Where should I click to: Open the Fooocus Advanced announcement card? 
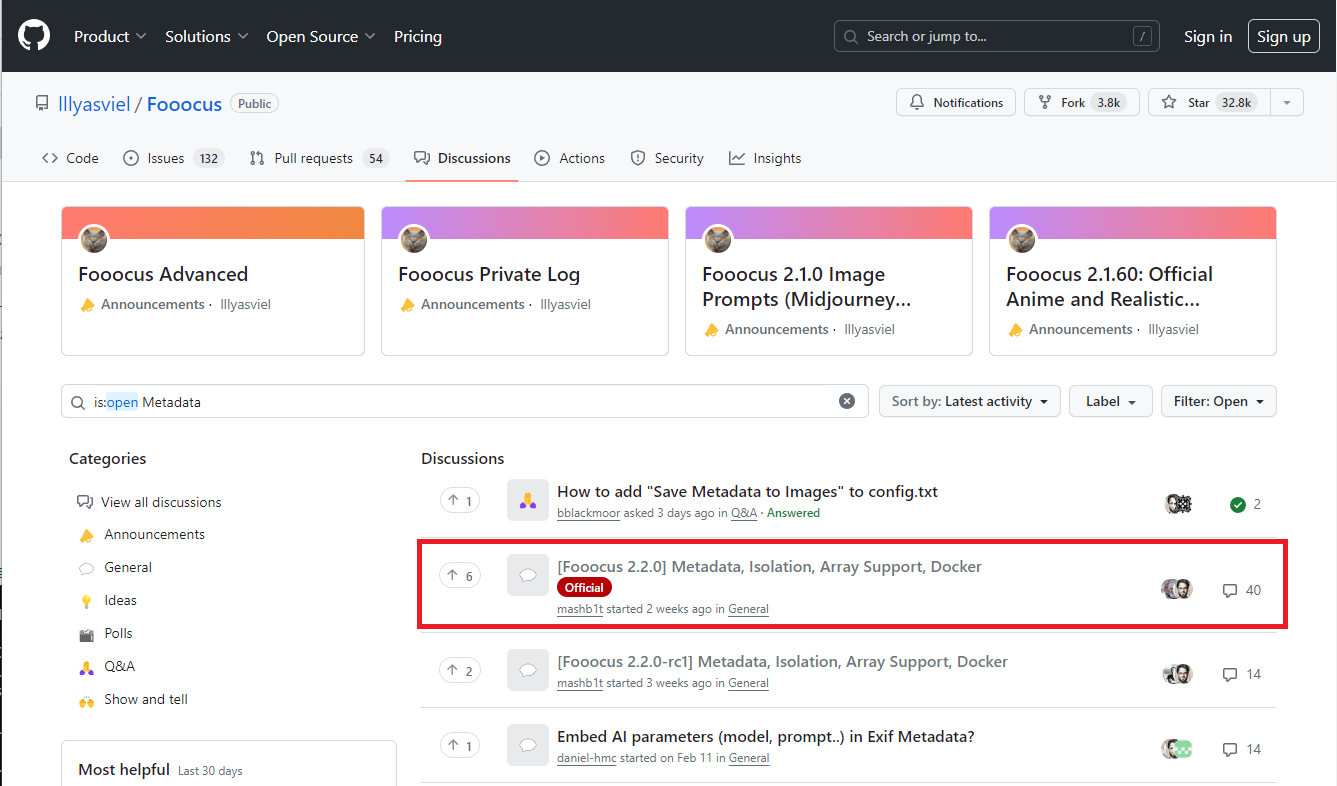pos(163,274)
